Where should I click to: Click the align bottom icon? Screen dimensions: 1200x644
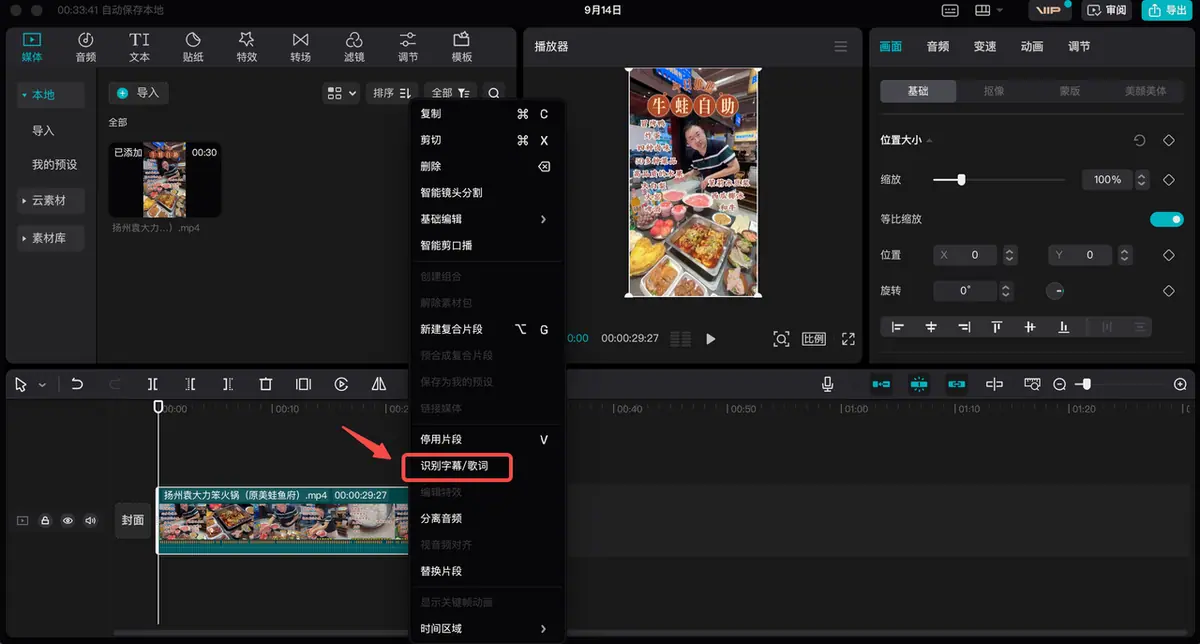point(1063,327)
